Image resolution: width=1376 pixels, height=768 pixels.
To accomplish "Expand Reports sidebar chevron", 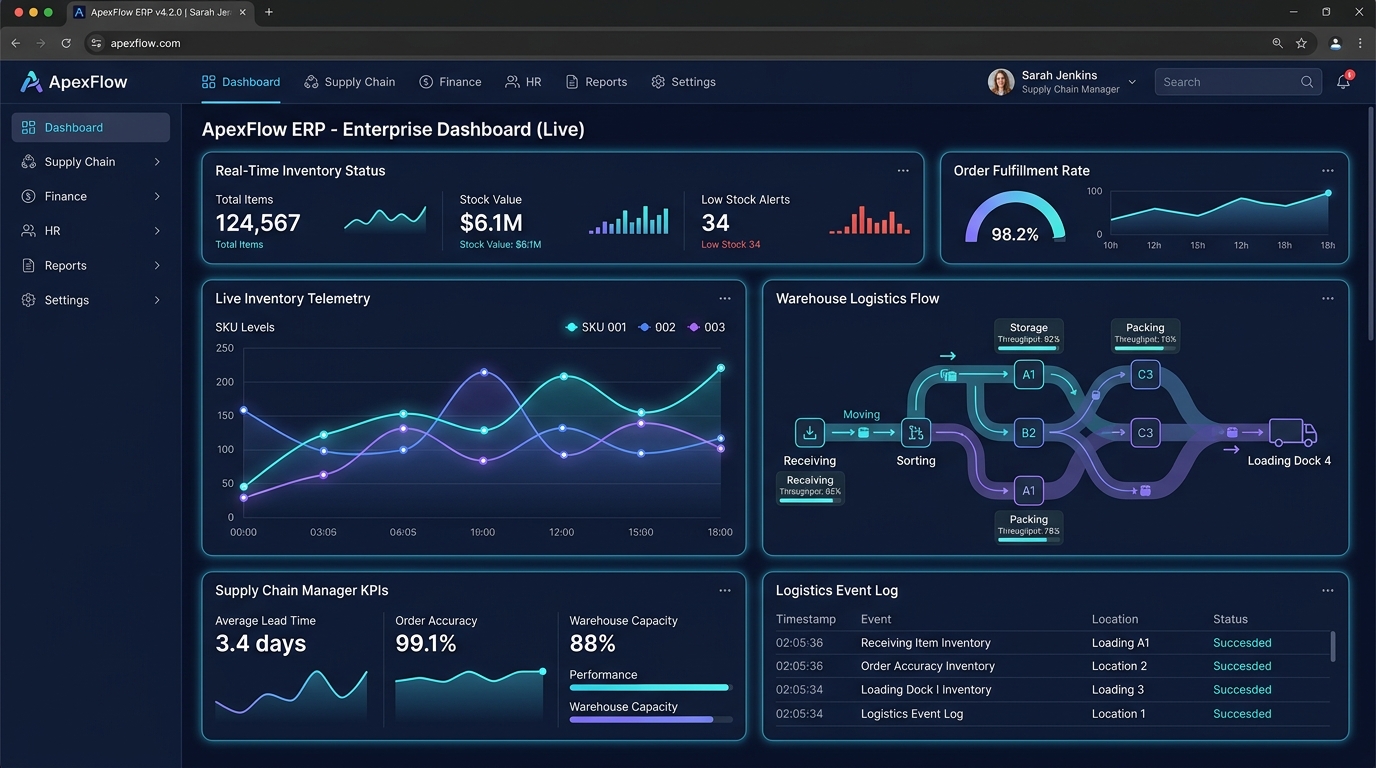I will [157, 265].
